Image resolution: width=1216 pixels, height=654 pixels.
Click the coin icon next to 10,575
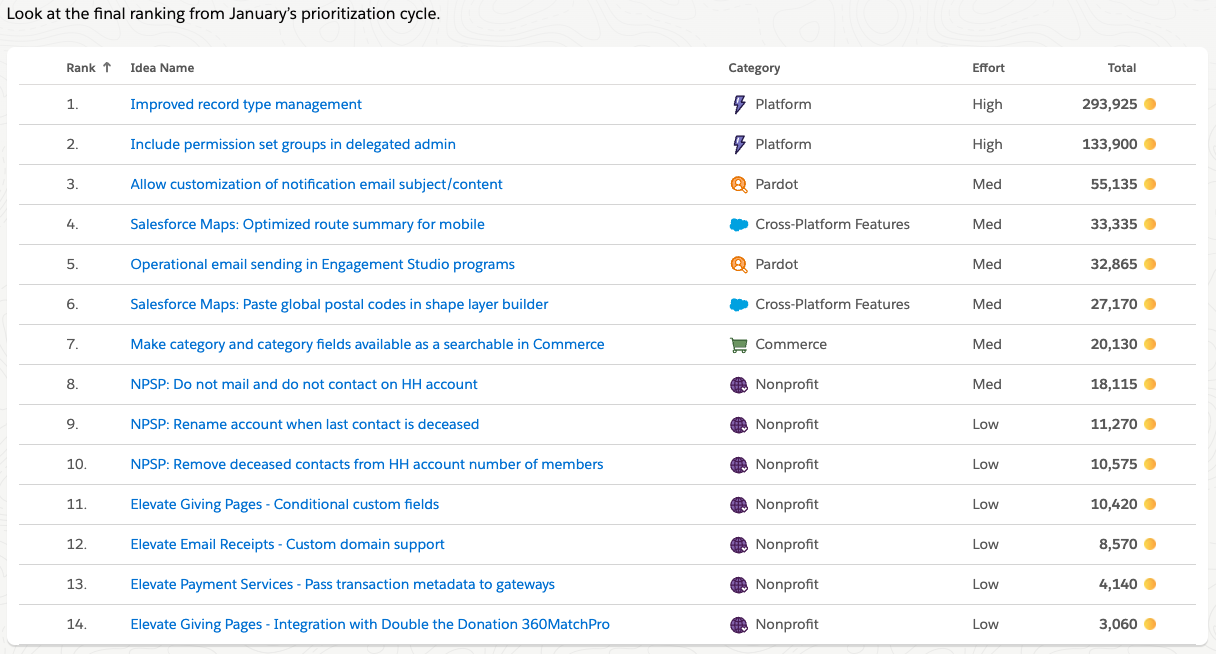1150,464
